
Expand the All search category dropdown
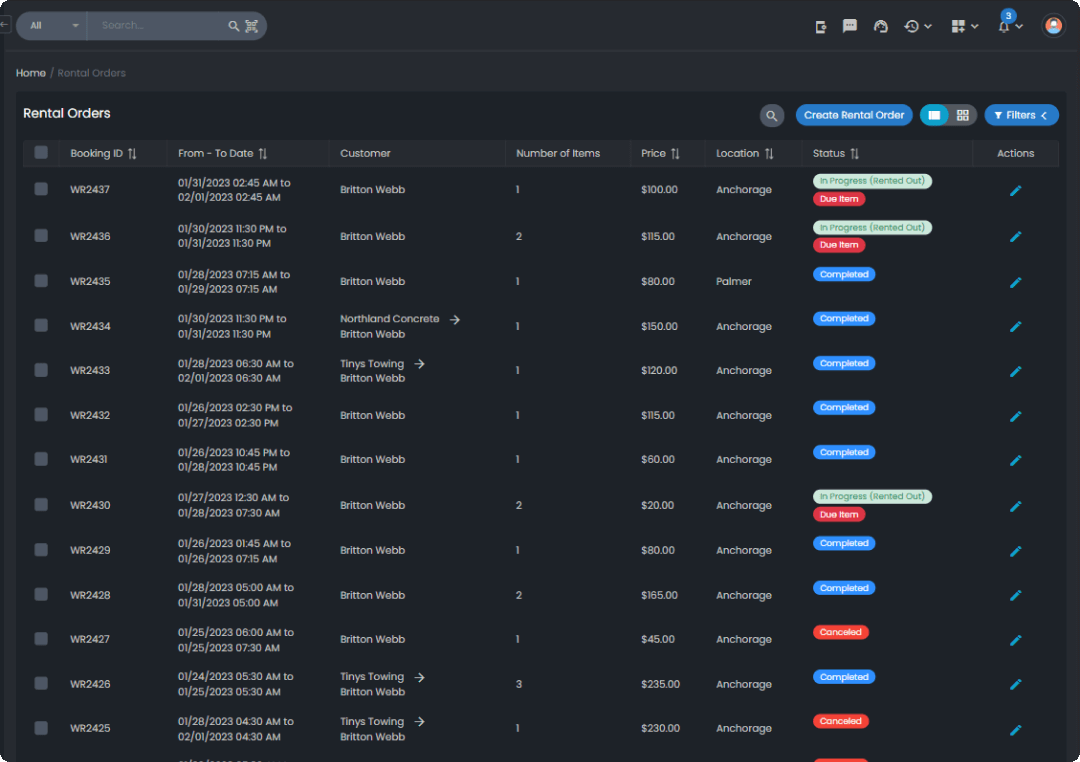pyautogui.click(x=52, y=25)
